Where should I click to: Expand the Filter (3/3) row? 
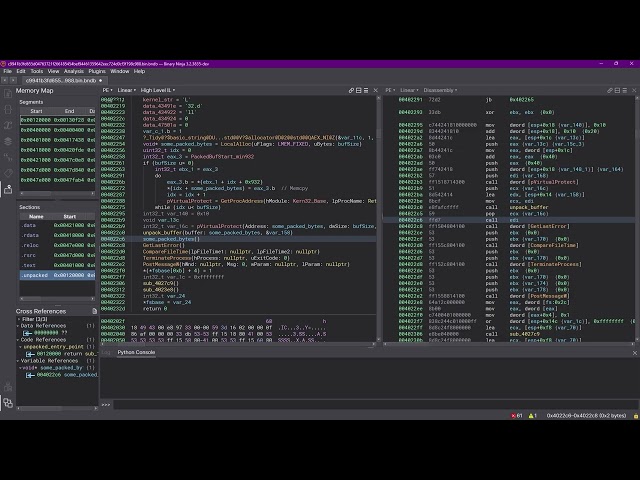19,319
